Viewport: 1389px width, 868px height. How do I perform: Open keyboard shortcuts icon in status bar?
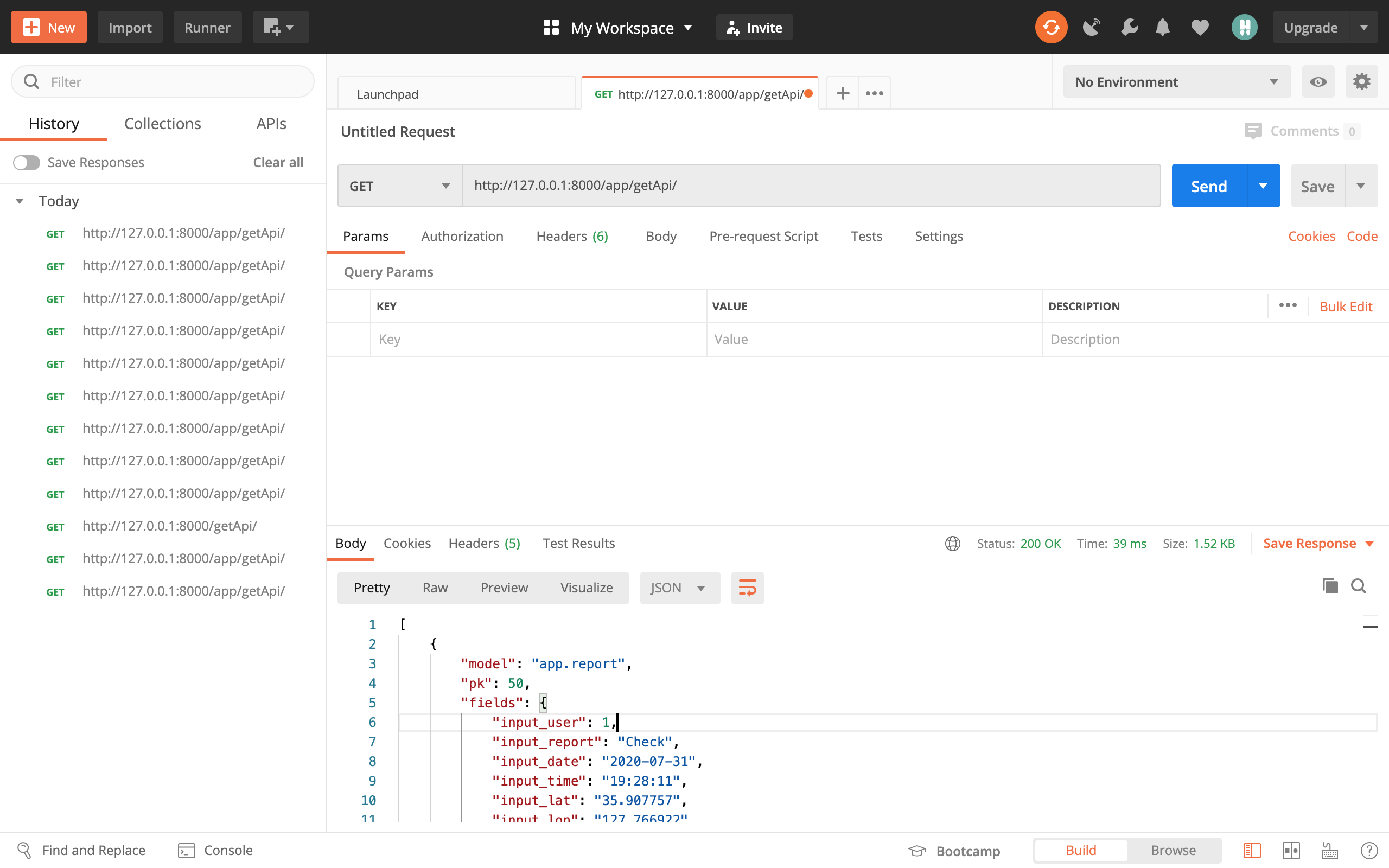1329,850
